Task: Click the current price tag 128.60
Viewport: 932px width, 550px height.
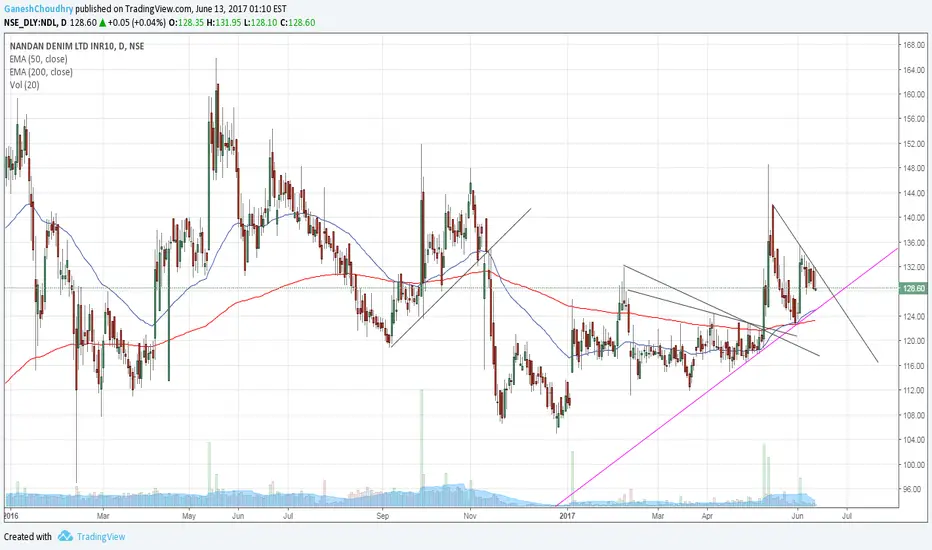Action: coord(914,288)
